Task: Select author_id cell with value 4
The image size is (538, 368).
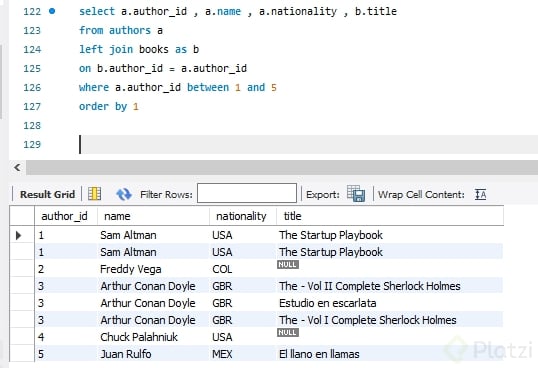Action: (x=66, y=337)
